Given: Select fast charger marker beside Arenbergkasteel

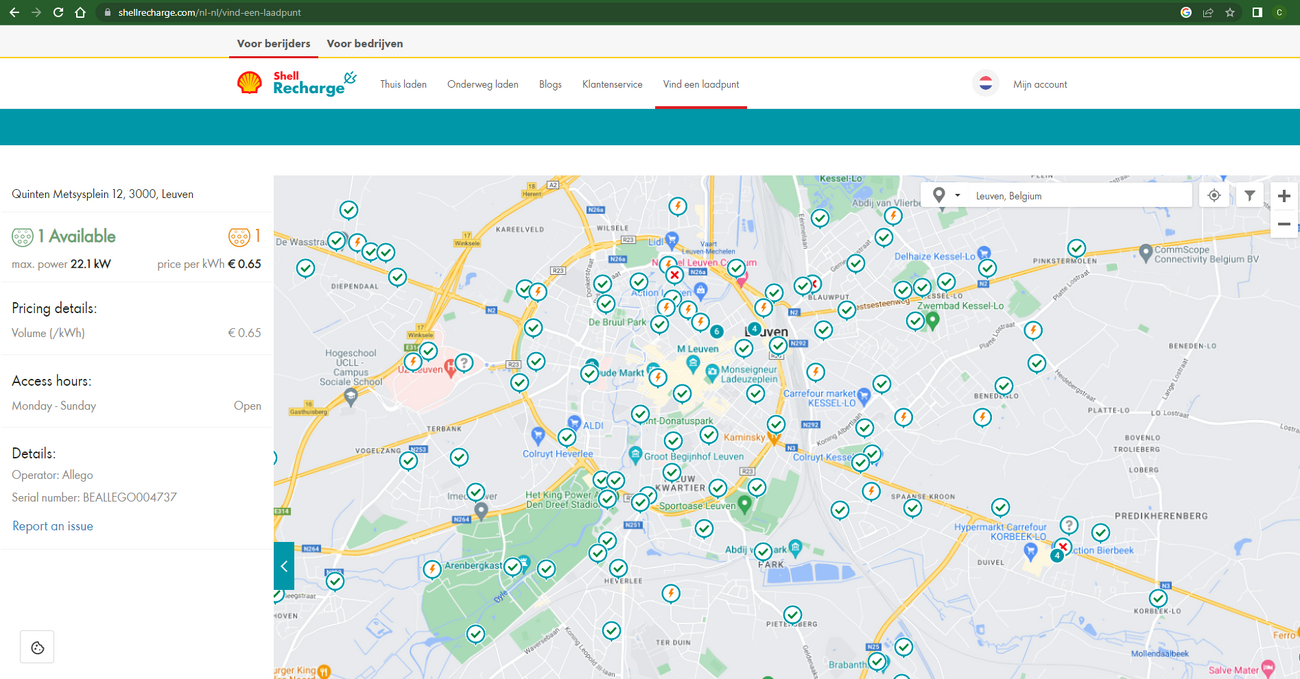Looking at the screenshot, I should pyautogui.click(x=432, y=569).
